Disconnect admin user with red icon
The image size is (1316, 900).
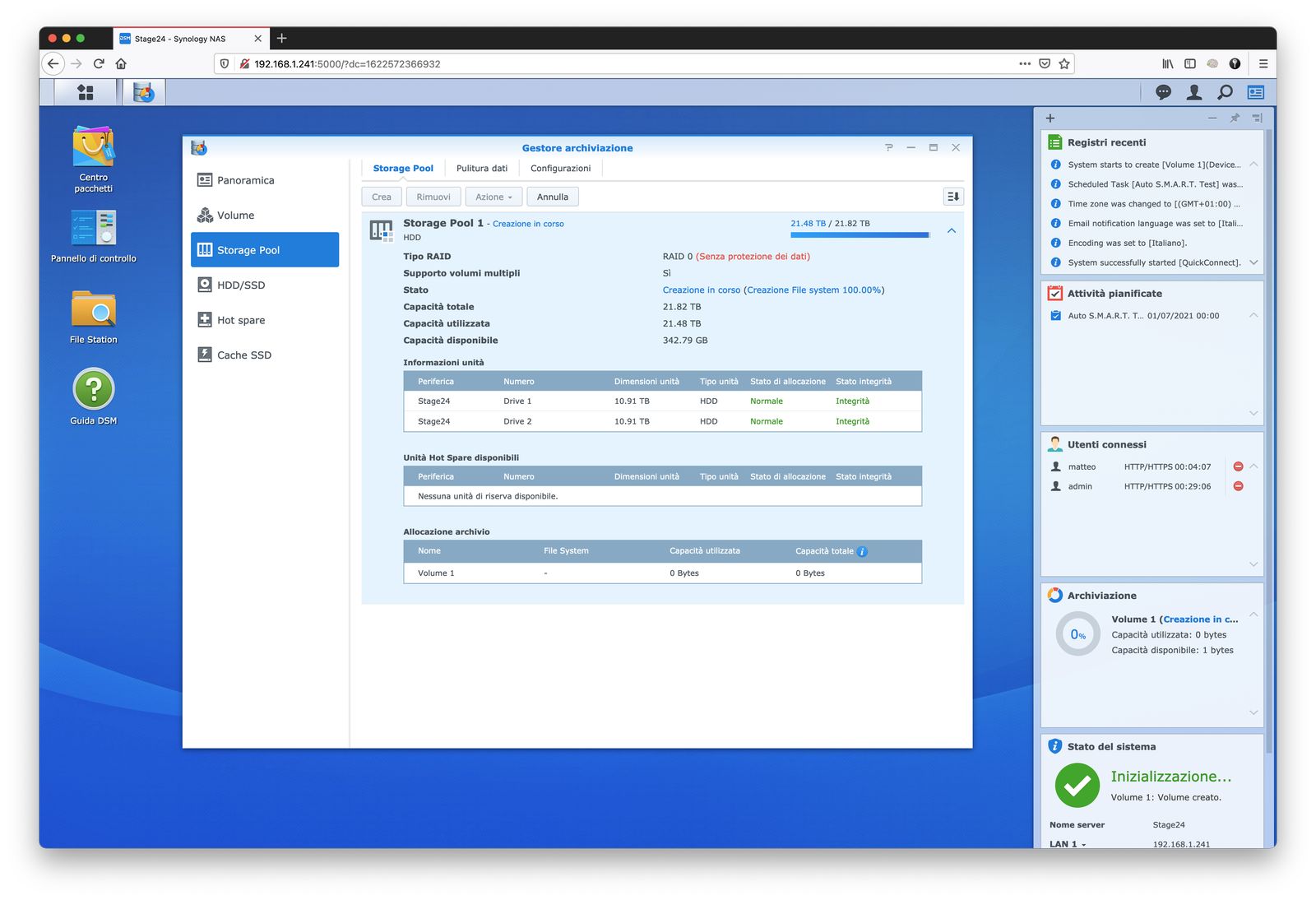tap(1238, 486)
